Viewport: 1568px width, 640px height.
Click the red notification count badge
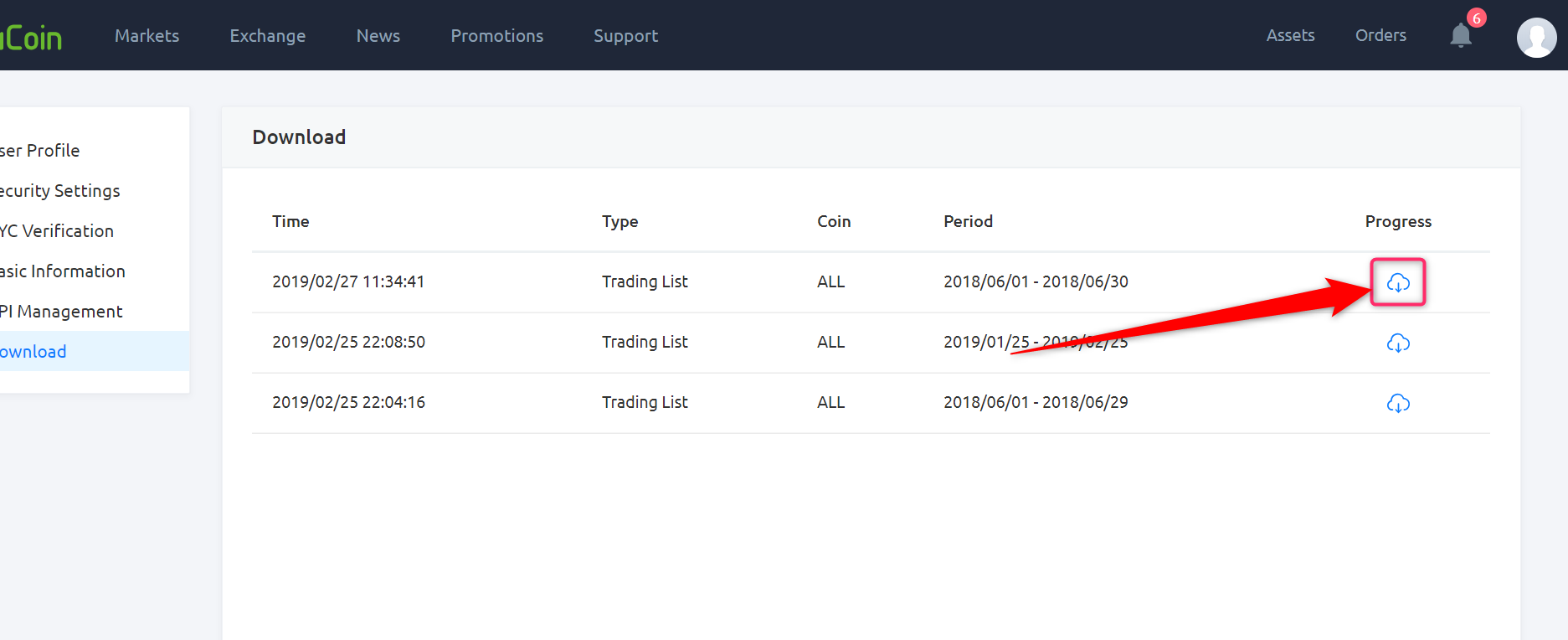[1477, 18]
